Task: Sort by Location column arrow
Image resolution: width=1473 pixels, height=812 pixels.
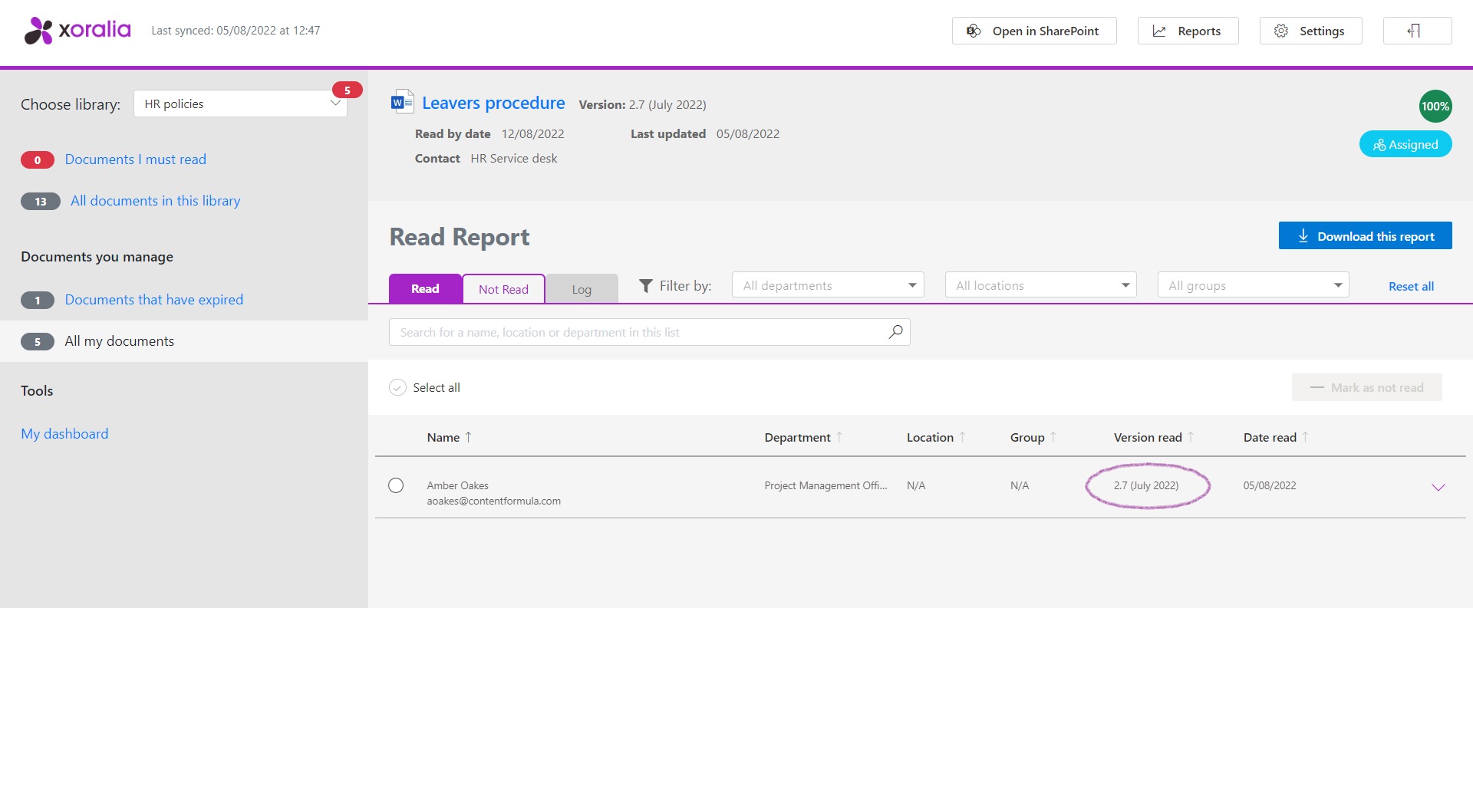Action: coord(962,437)
